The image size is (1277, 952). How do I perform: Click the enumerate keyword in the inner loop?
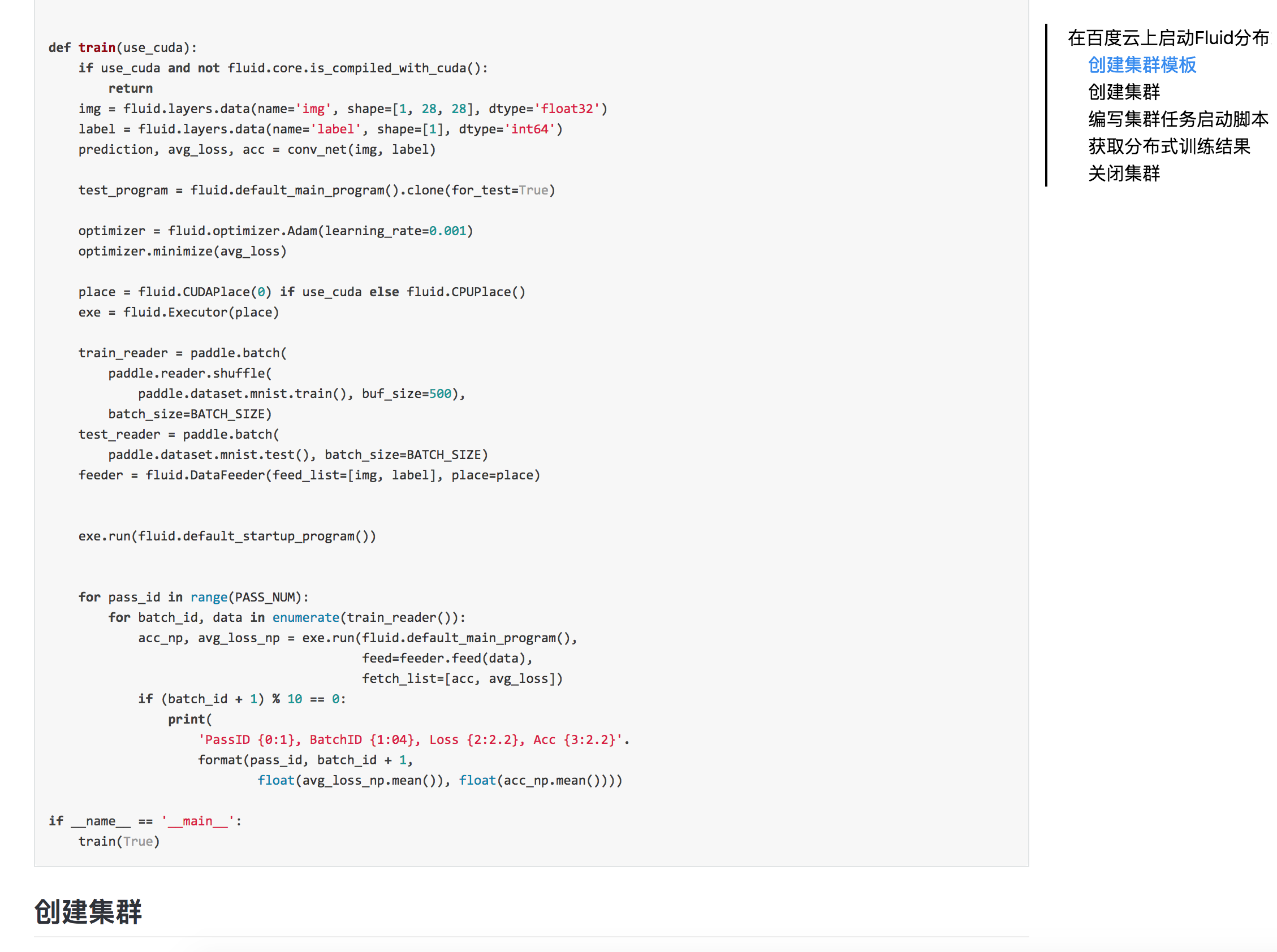(x=305, y=618)
